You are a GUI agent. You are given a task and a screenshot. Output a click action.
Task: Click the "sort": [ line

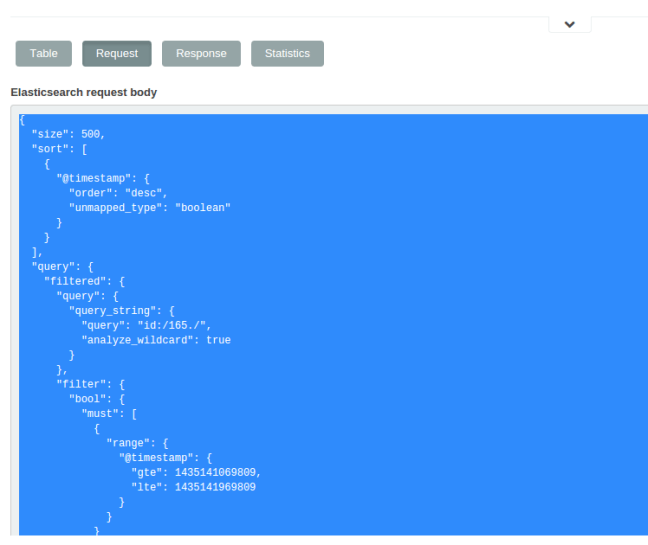[x=60, y=149]
